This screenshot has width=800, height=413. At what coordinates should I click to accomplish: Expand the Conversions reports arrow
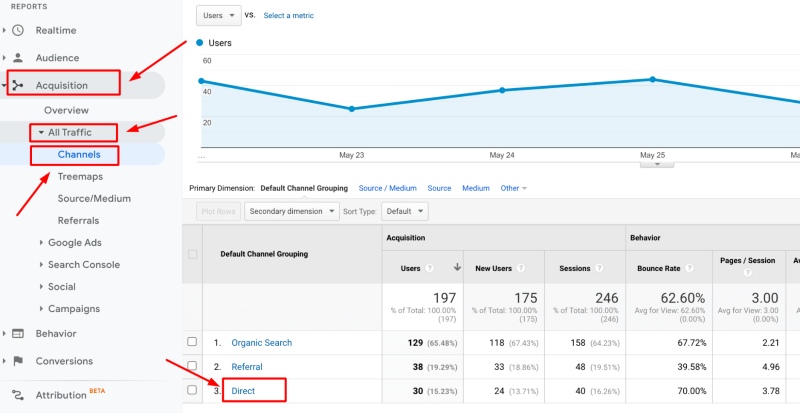coord(4,361)
